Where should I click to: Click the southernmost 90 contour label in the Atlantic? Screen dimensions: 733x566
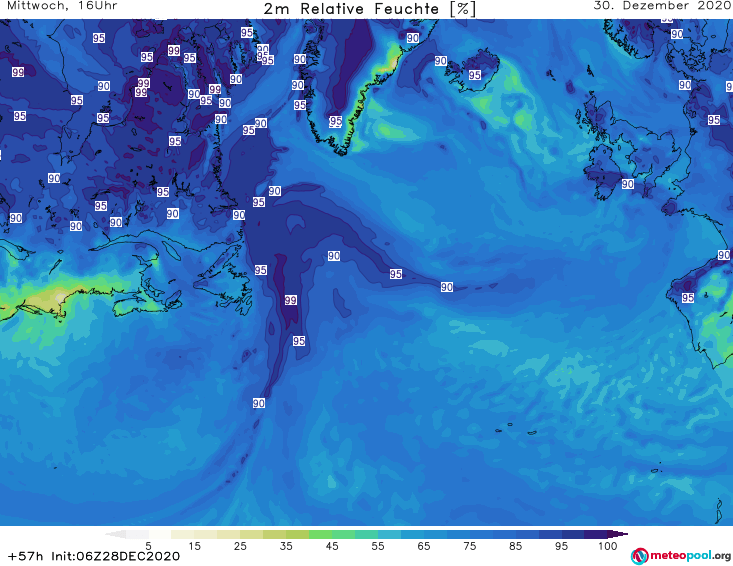coord(259,403)
